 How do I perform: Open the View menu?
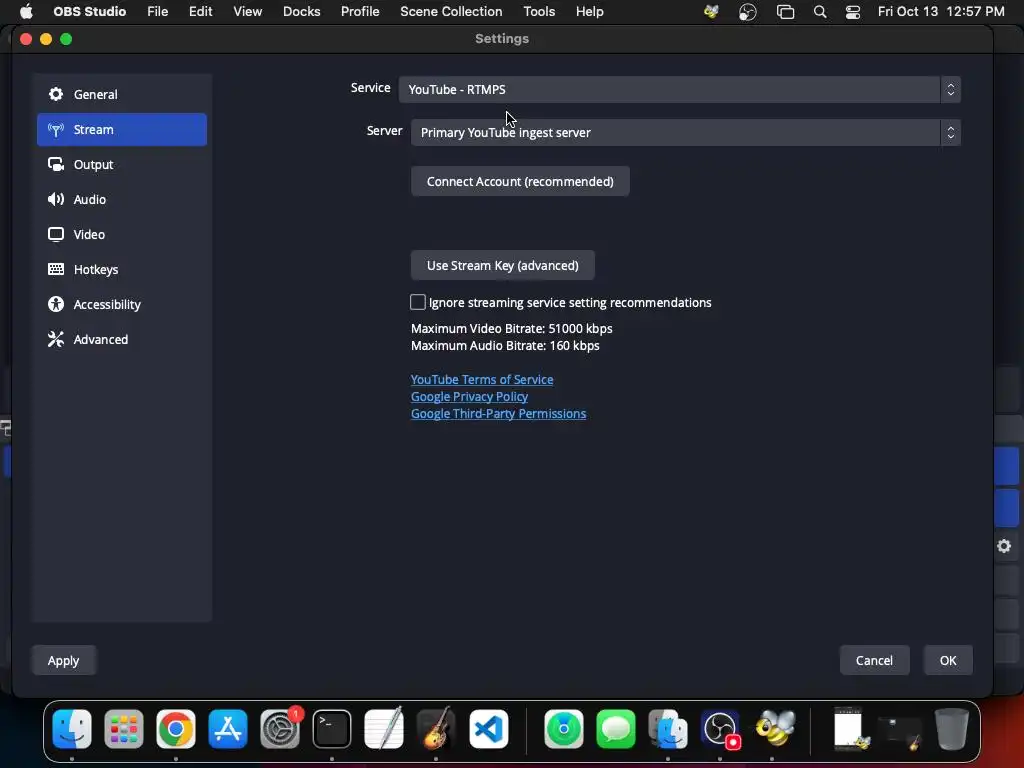coord(248,12)
